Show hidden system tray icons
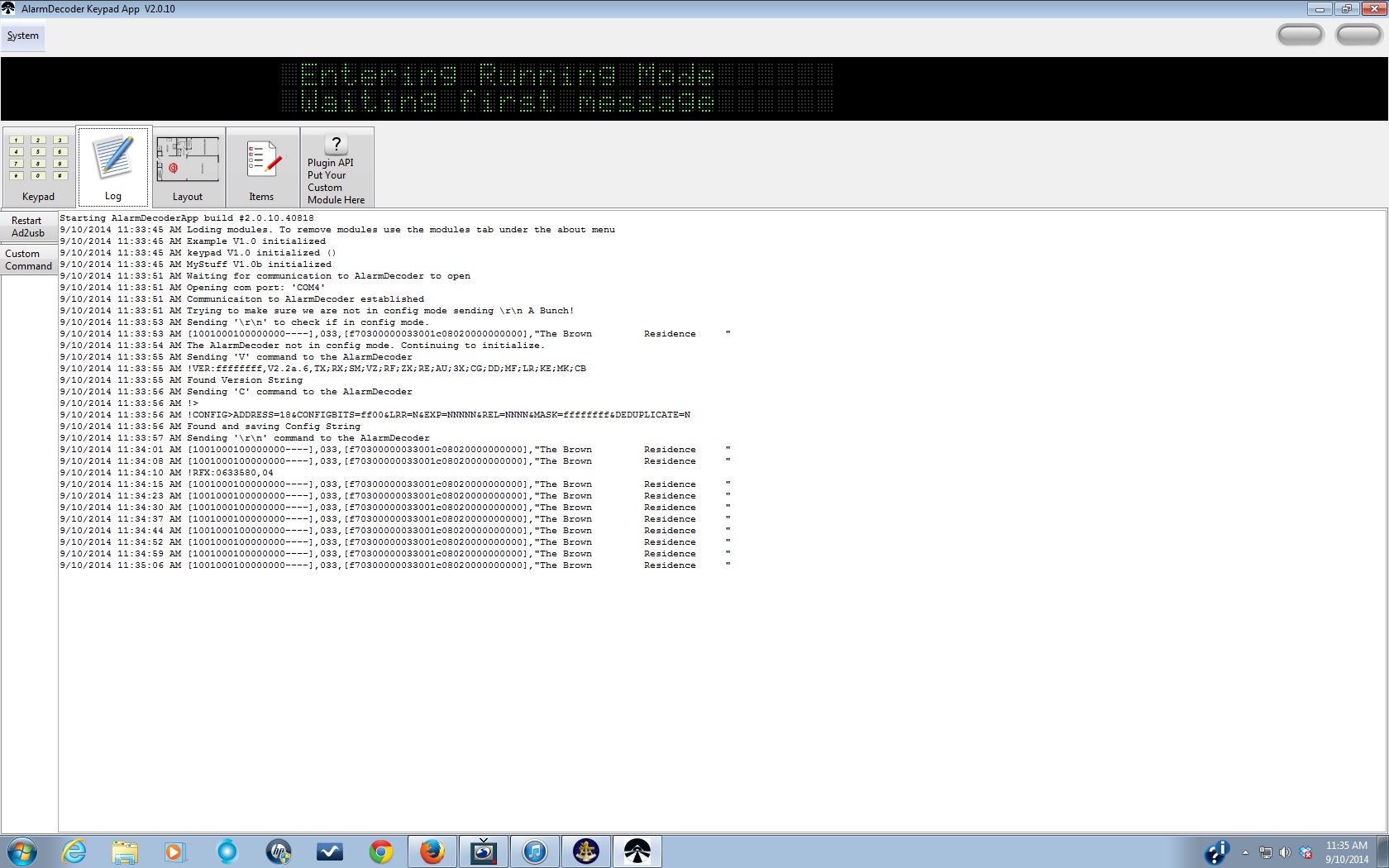Image resolution: width=1389 pixels, height=868 pixels. [1245, 852]
